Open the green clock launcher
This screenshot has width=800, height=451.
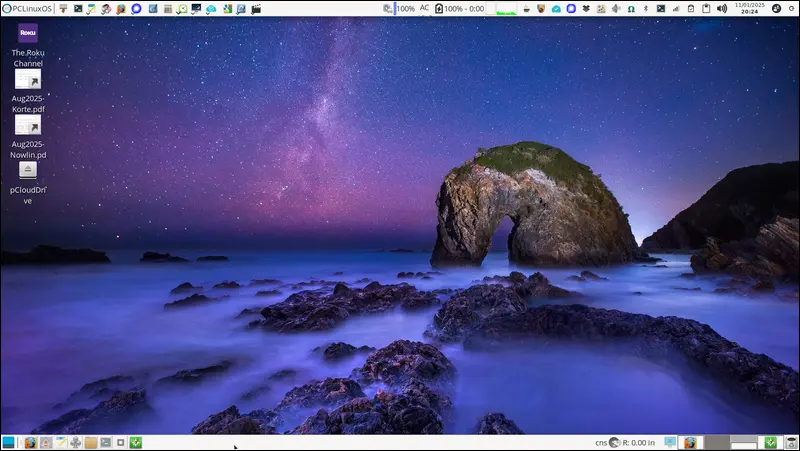pos(182,9)
